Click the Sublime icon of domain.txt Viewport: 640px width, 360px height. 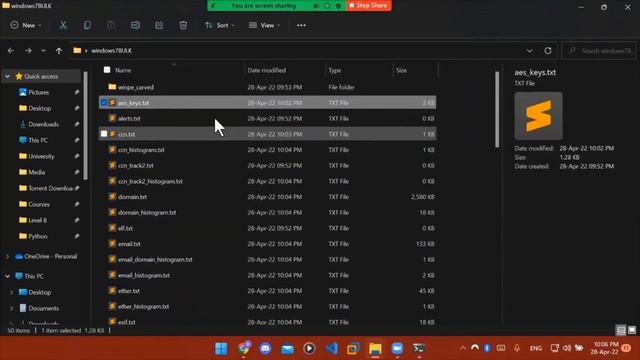(x=112, y=196)
